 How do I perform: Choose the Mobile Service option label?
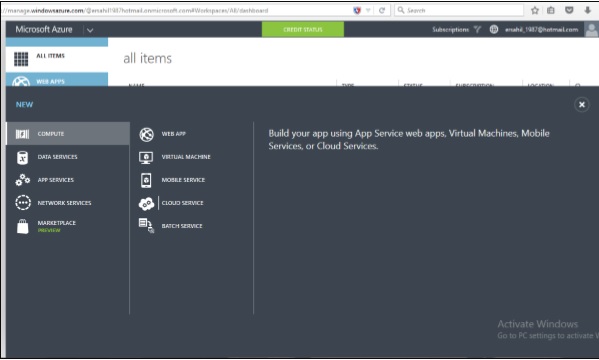[183, 180]
